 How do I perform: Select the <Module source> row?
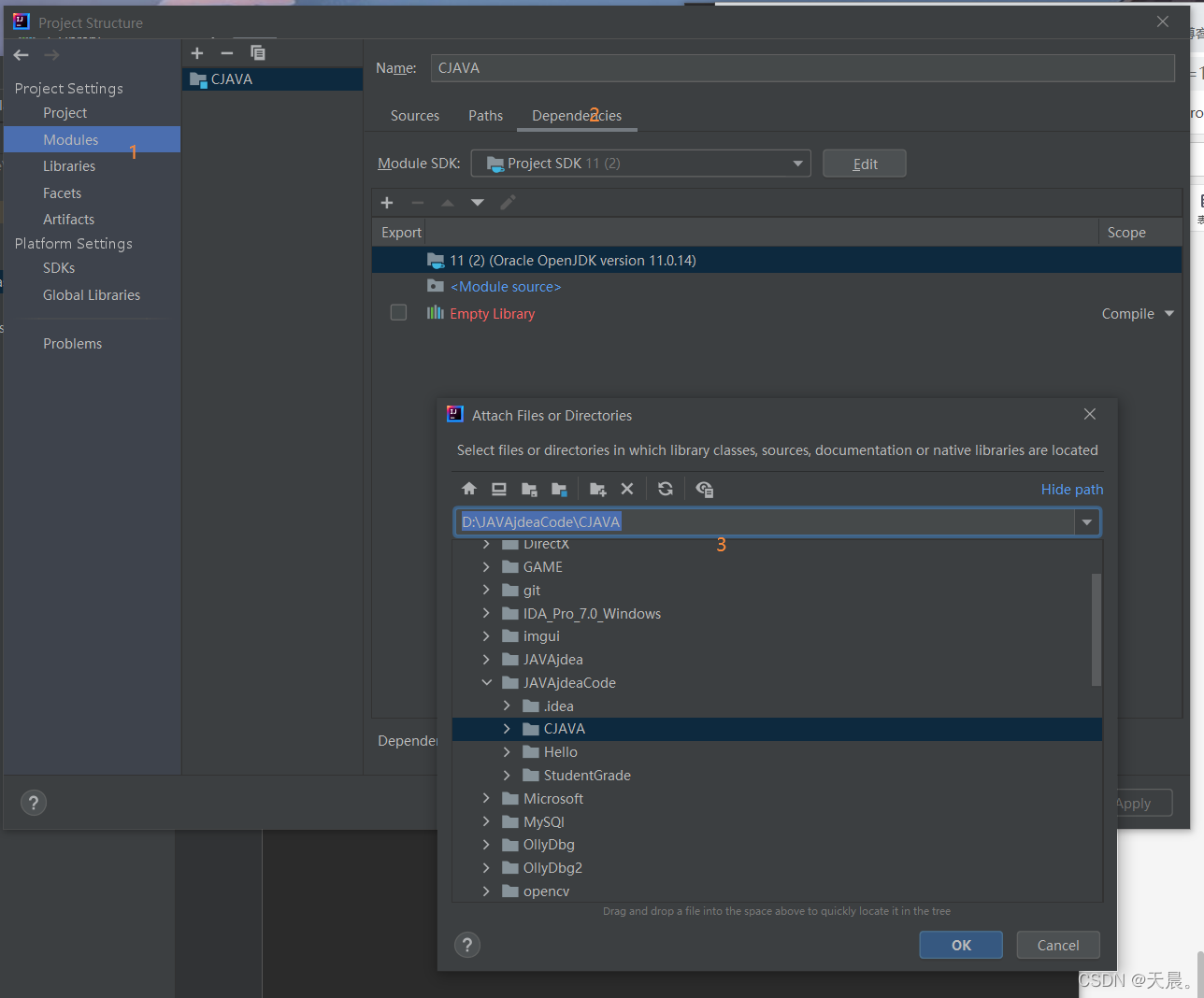777,287
